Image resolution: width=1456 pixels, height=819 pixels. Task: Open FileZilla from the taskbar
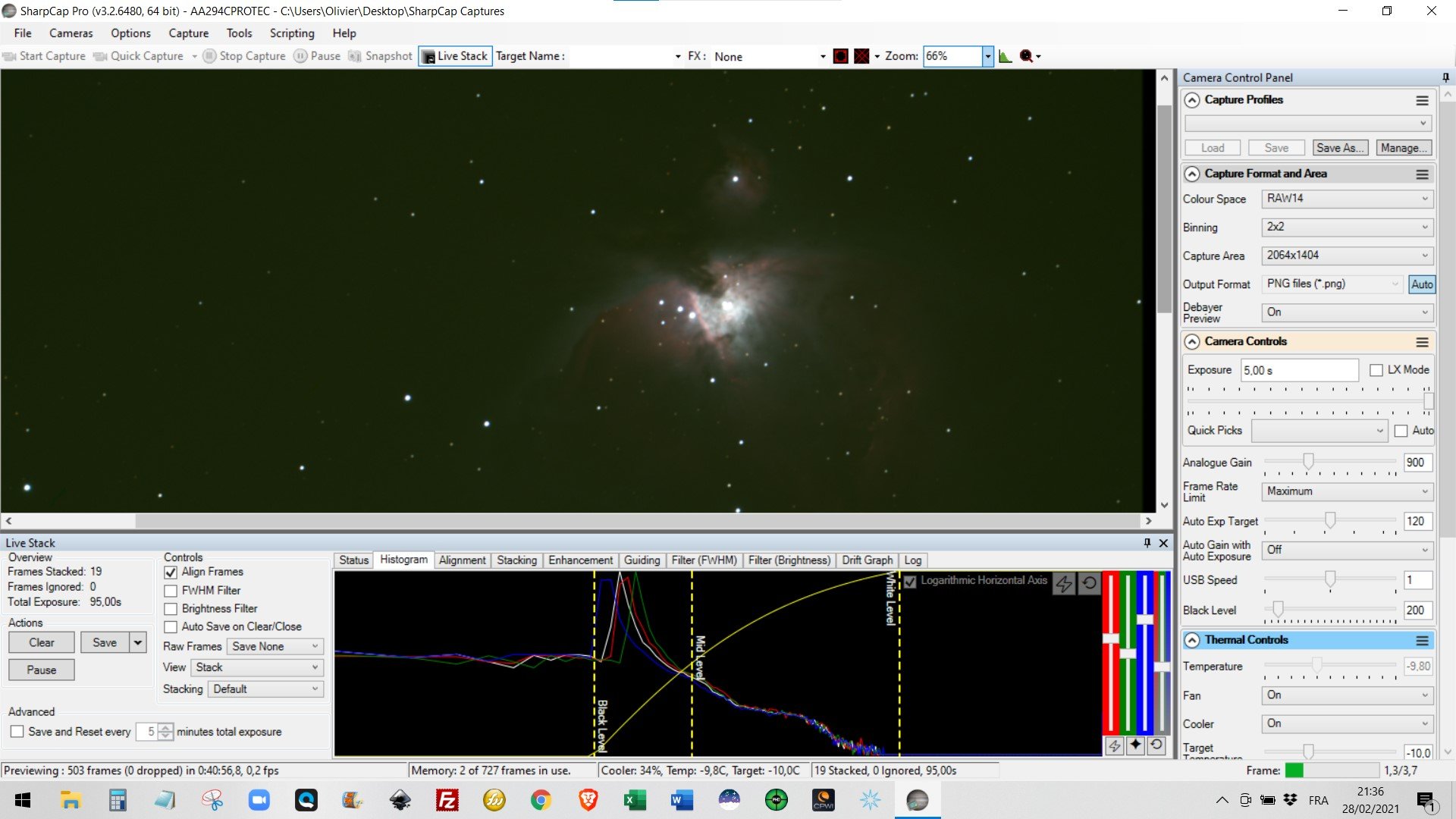(x=447, y=800)
